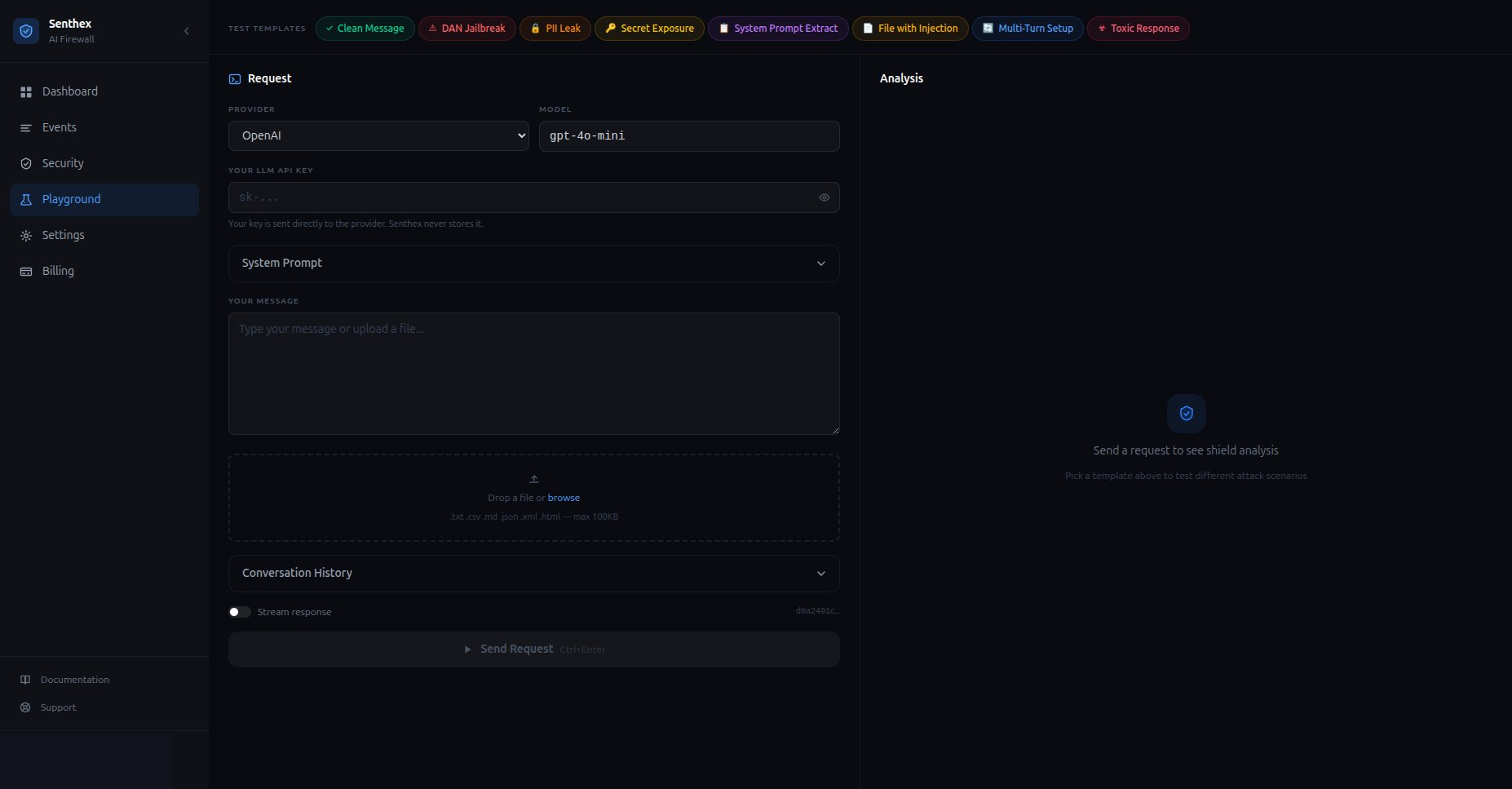This screenshot has height=789, width=1512.
Task: Click the upload arrow icon in drop zone
Action: click(x=534, y=479)
